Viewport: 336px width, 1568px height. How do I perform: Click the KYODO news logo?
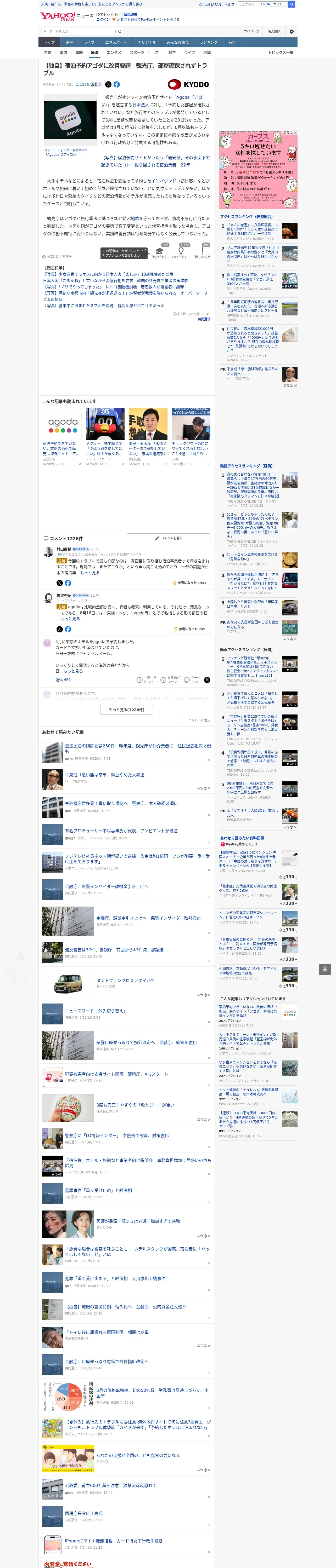(188, 85)
